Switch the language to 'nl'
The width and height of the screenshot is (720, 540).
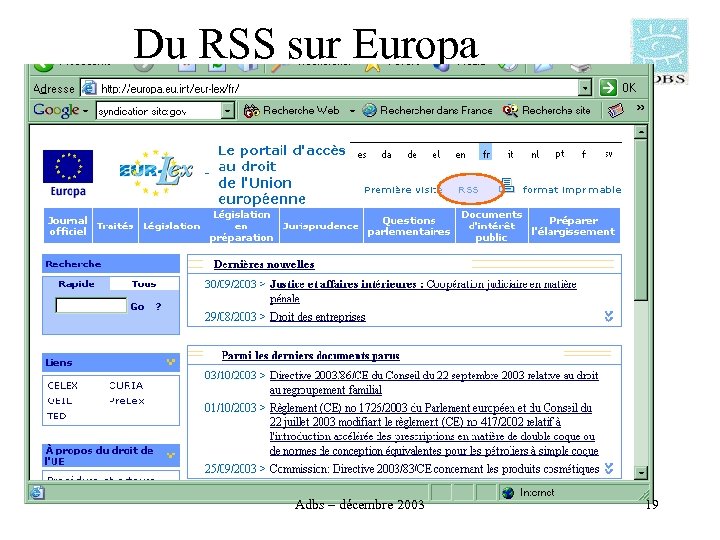[535, 155]
